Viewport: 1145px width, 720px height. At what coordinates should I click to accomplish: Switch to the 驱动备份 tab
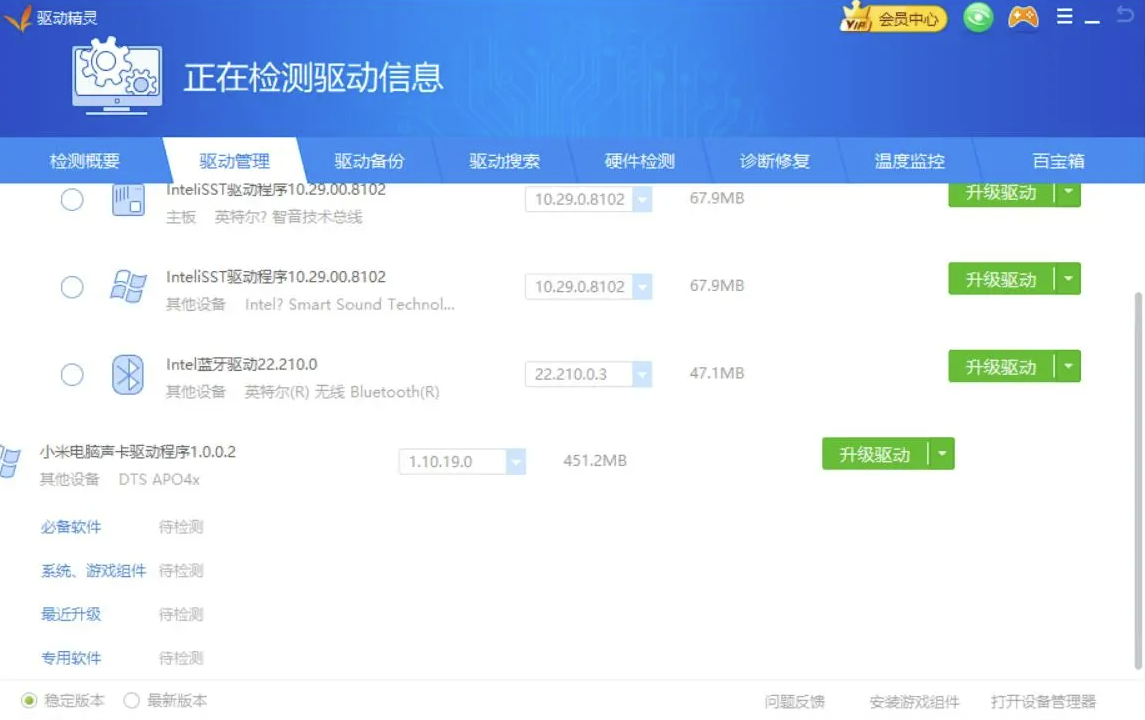pos(369,161)
